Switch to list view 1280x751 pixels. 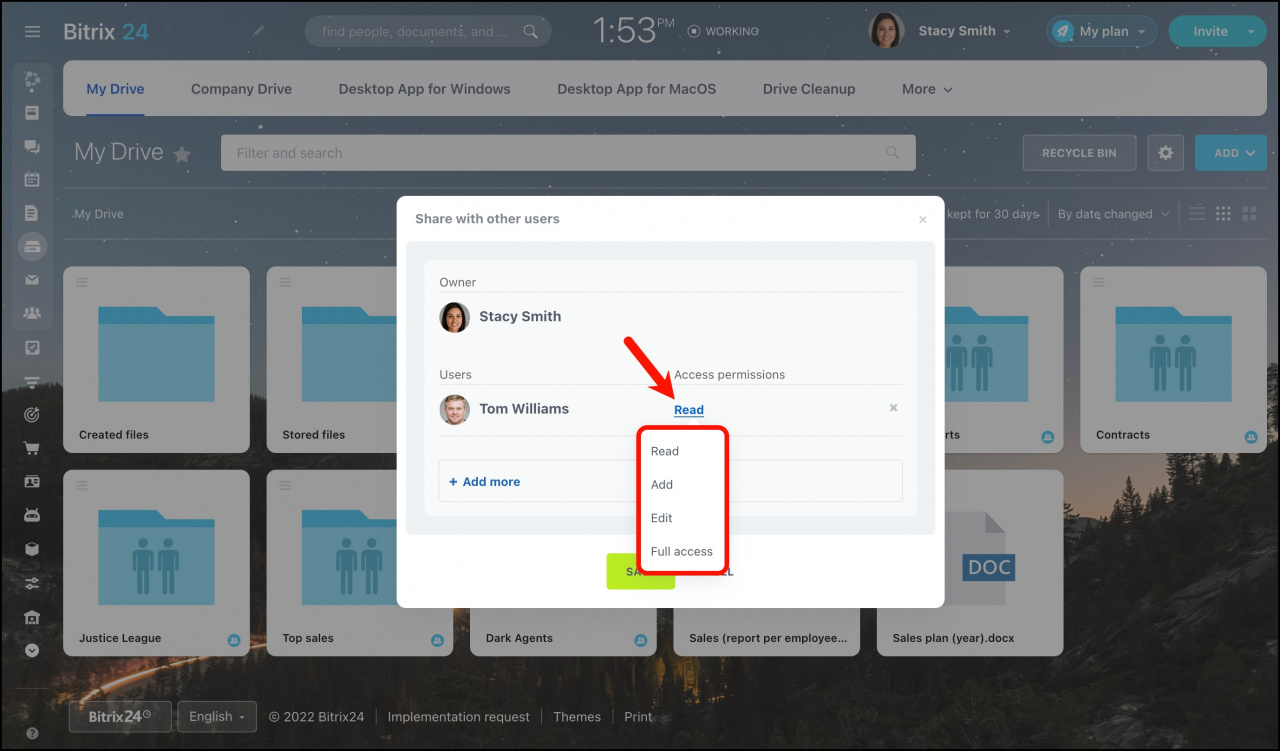click(1197, 213)
